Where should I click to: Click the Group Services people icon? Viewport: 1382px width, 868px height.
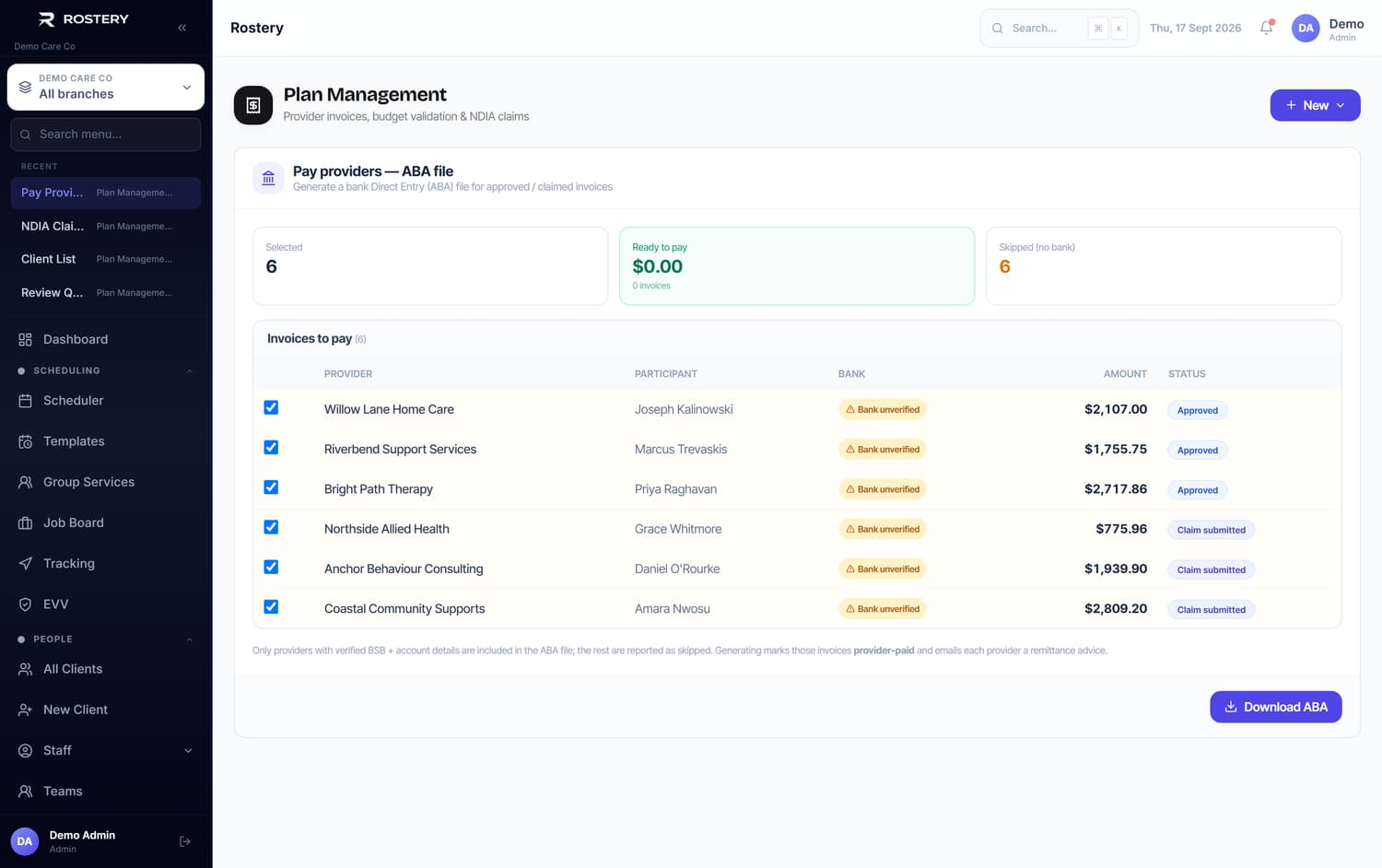pos(26,482)
